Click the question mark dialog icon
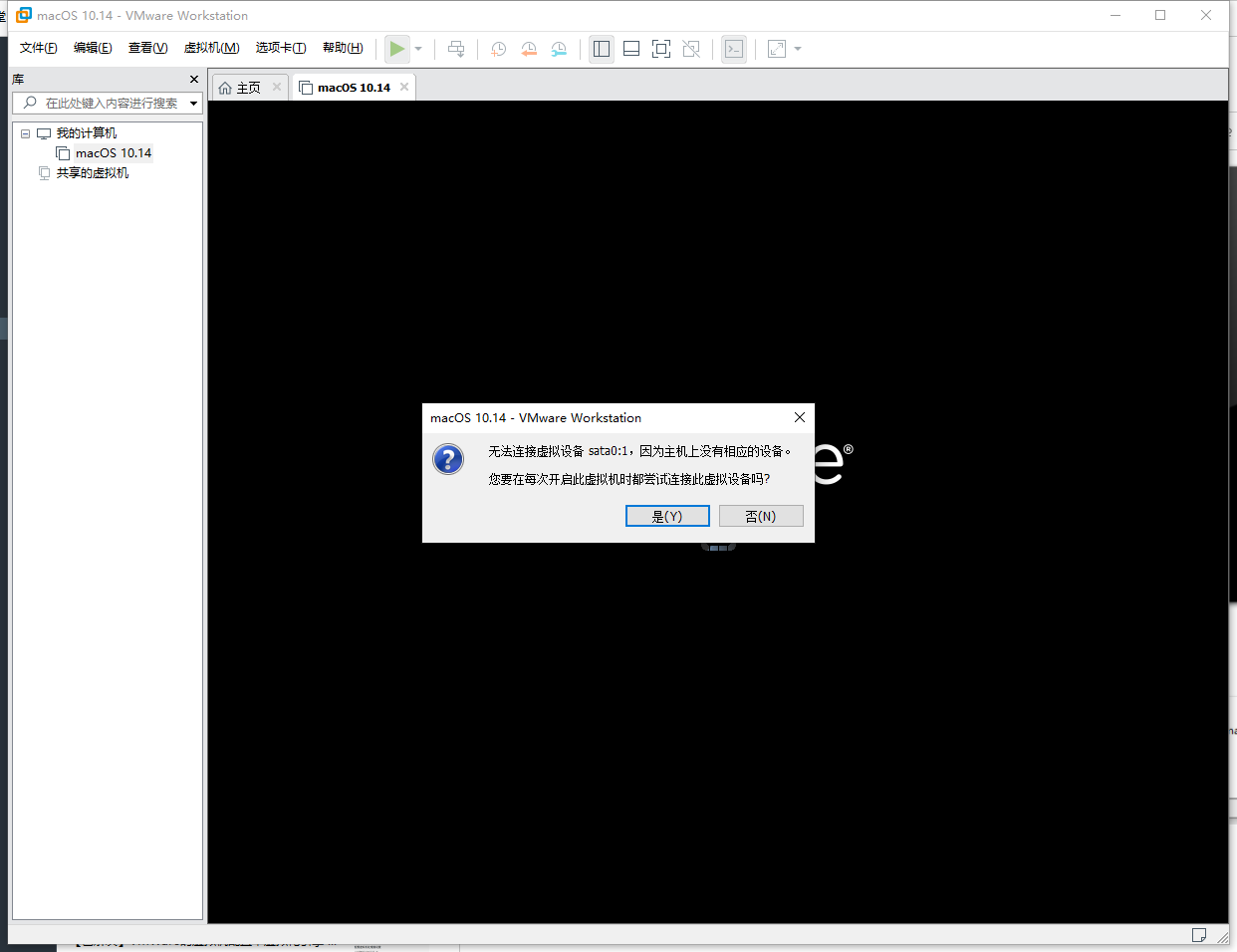1237x952 pixels. (x=448, y=459)
